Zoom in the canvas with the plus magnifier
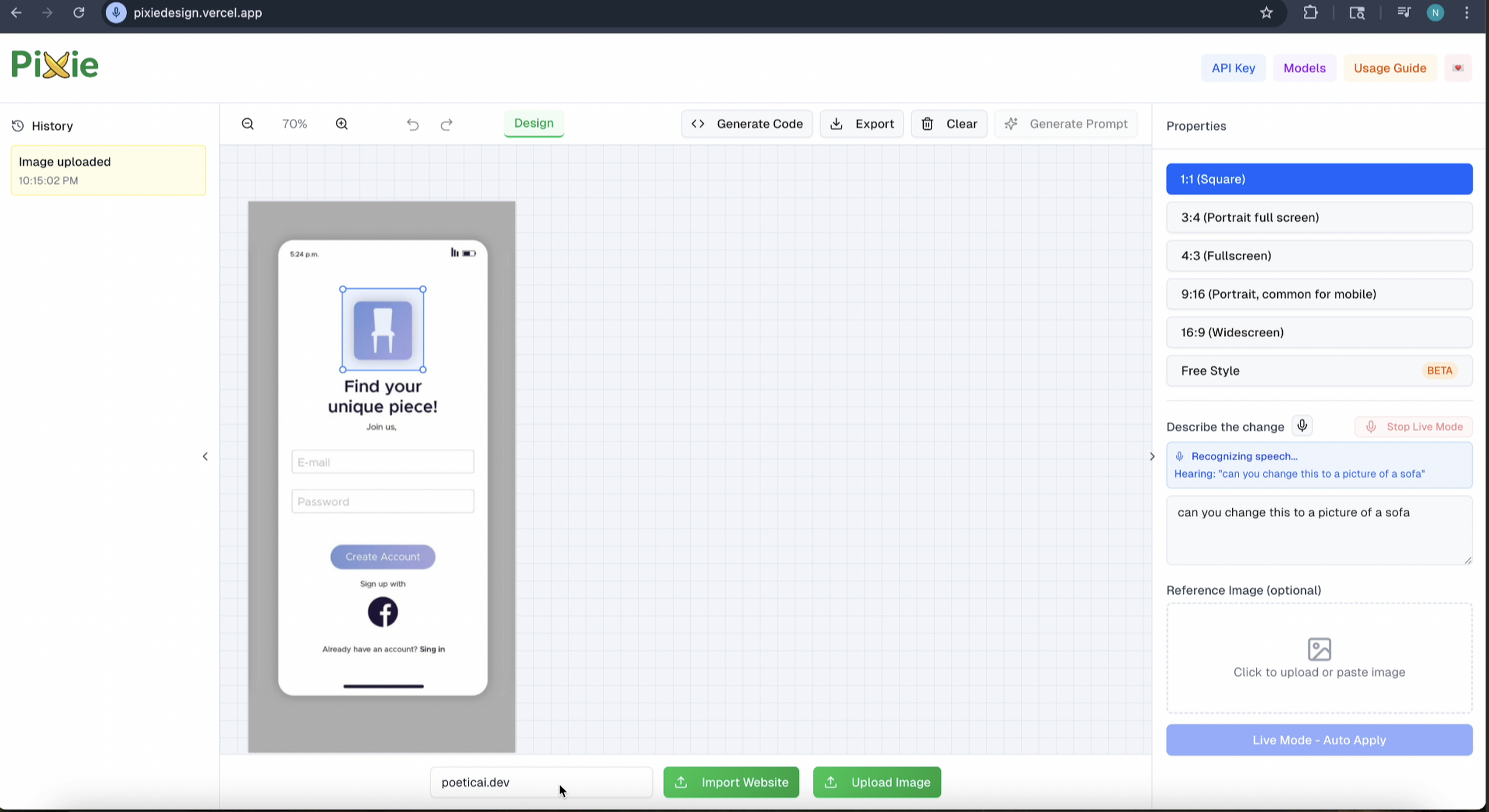Image resolution: width=1489 pixels, height=812 pixels. [342, 124]
